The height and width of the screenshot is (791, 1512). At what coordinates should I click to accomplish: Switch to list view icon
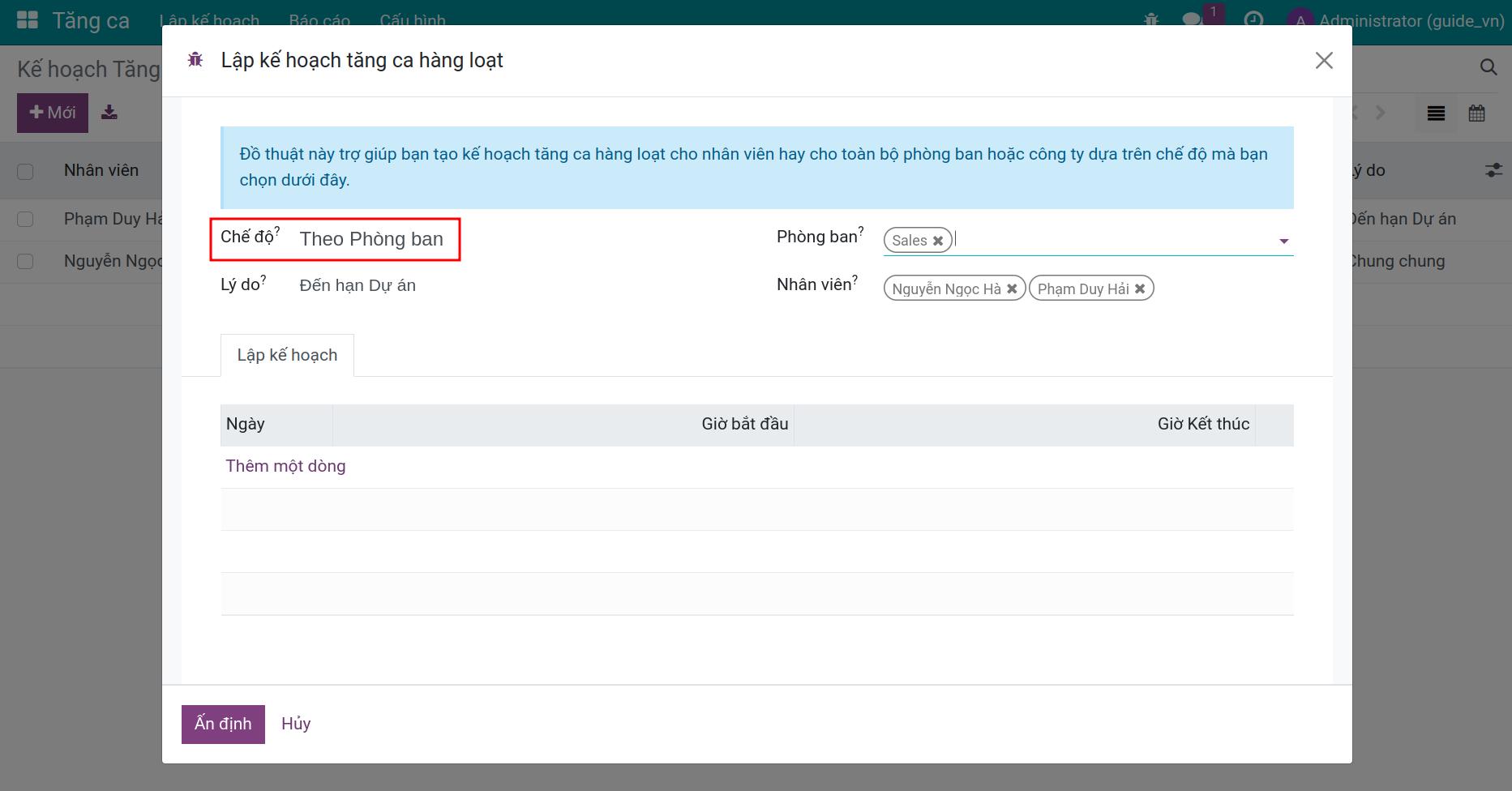1436,113
